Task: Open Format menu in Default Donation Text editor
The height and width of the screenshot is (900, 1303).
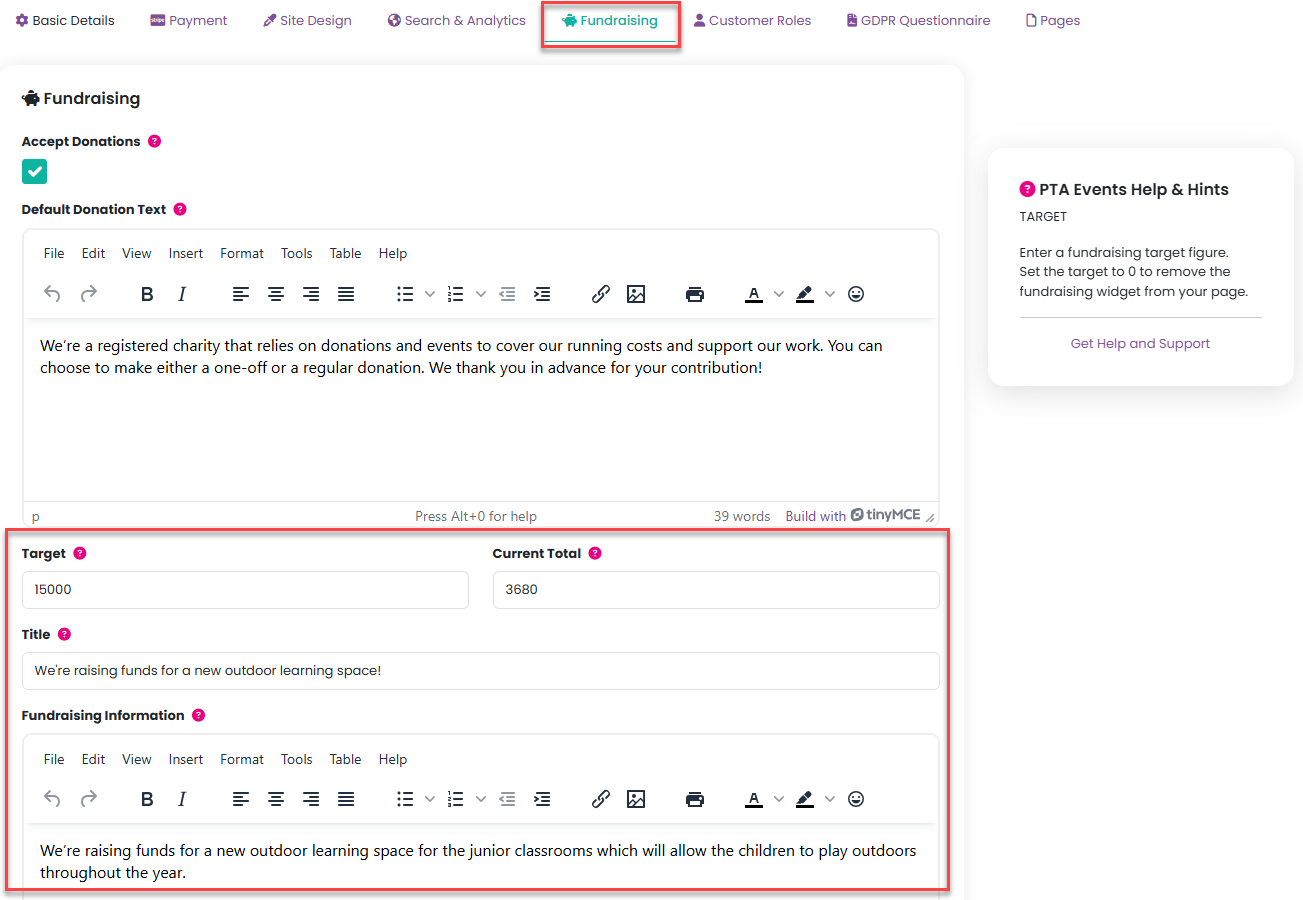Action: point(242,253)
